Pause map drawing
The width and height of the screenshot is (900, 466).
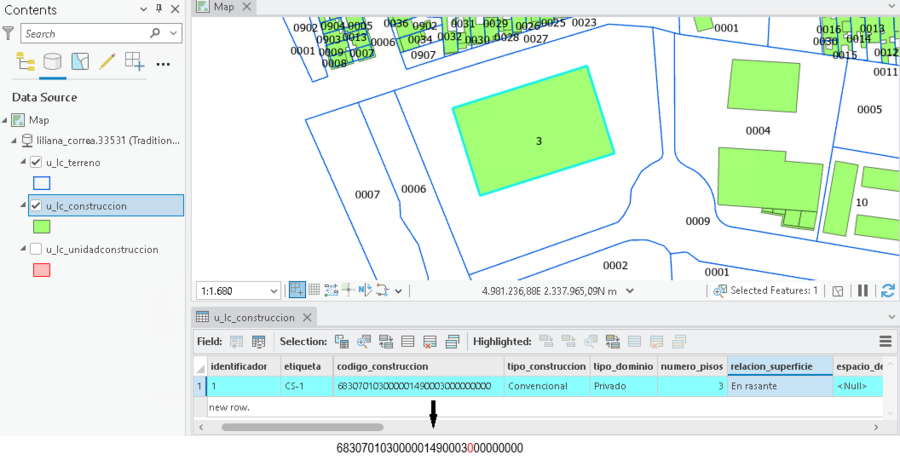coord(863,290)
